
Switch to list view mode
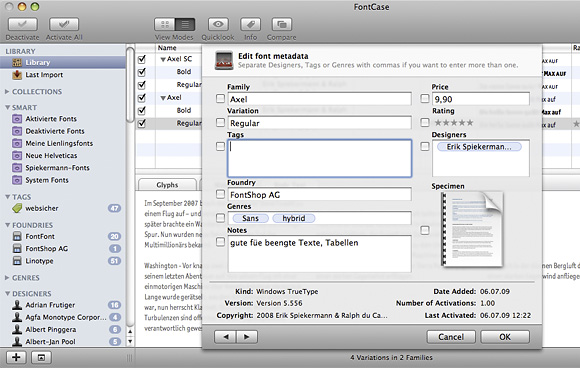[x=185, y=24]
